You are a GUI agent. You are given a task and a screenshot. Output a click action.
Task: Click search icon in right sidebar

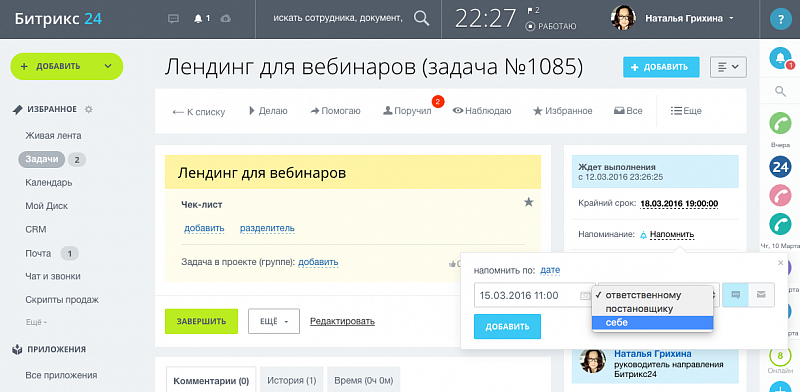780,91
